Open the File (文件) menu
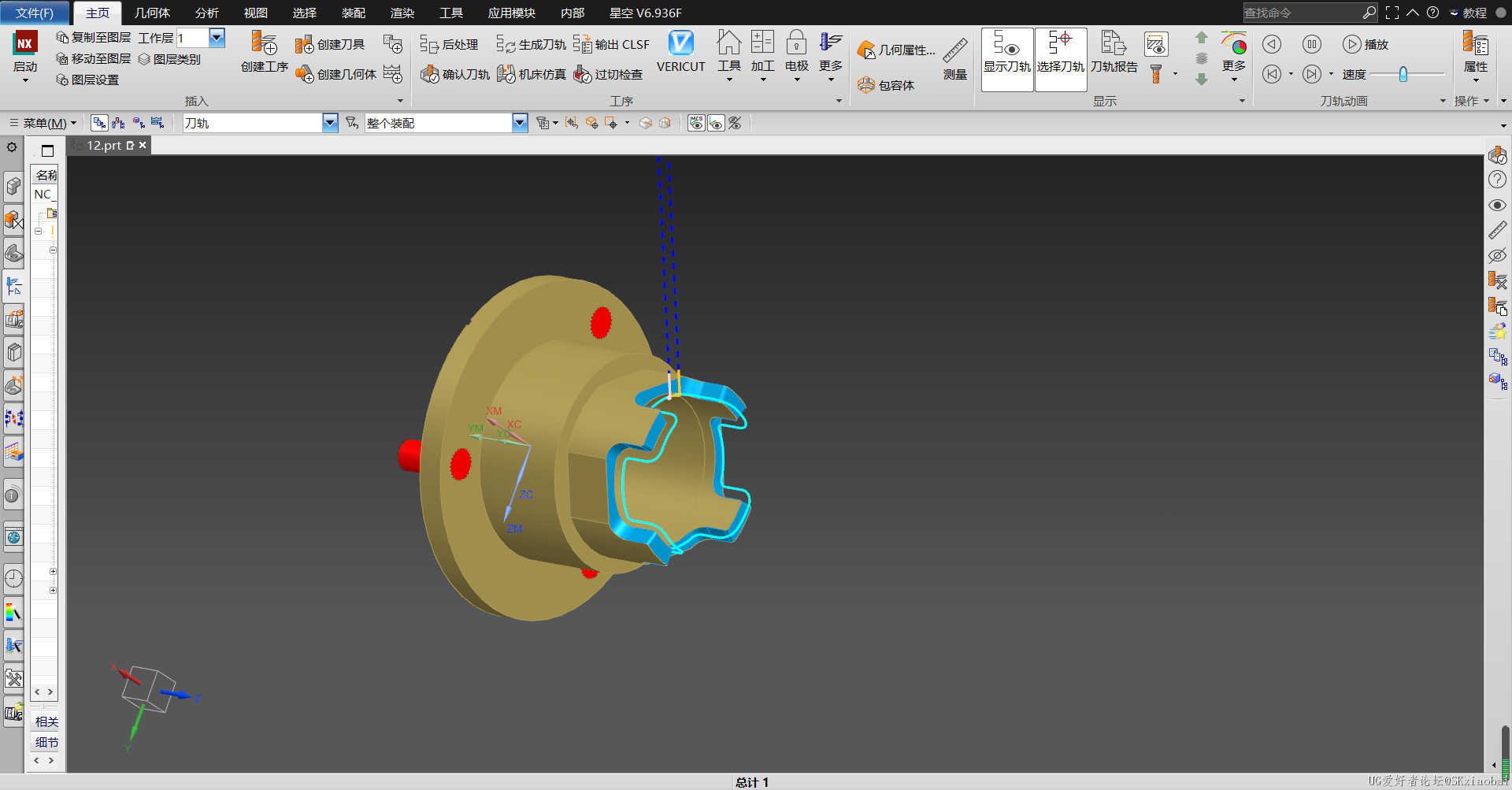Image resolution: width=1512 pixels, height=790 pixels. click(x=35, y=13)
